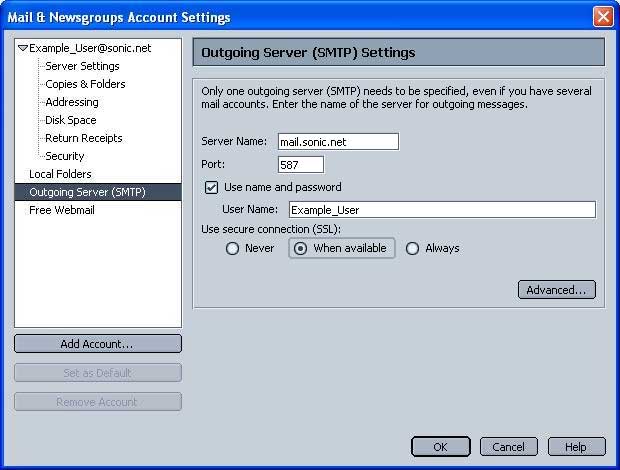Click the User Name input field
Viewport: 620px width, 470px height.
(442, 210)
